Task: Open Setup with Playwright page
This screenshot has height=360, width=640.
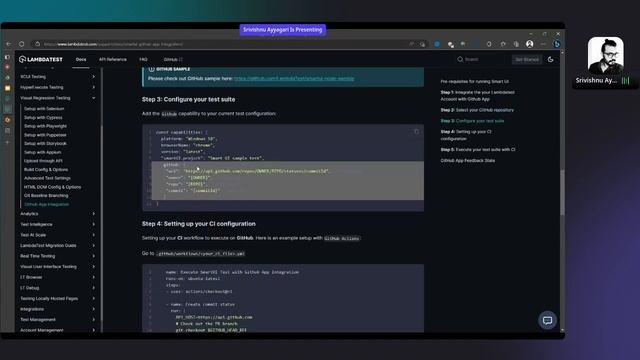Action: (45, 126)
